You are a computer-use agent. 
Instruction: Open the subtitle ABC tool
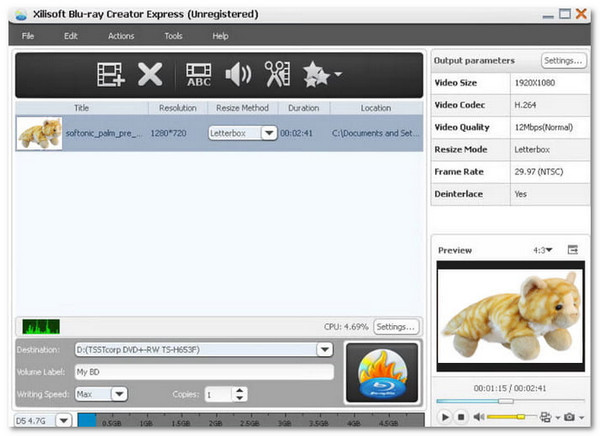coord(199,75)
